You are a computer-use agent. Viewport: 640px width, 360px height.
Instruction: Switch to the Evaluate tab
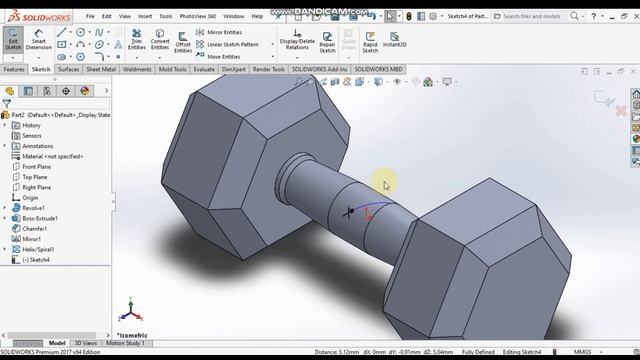(x=204, y=69)
